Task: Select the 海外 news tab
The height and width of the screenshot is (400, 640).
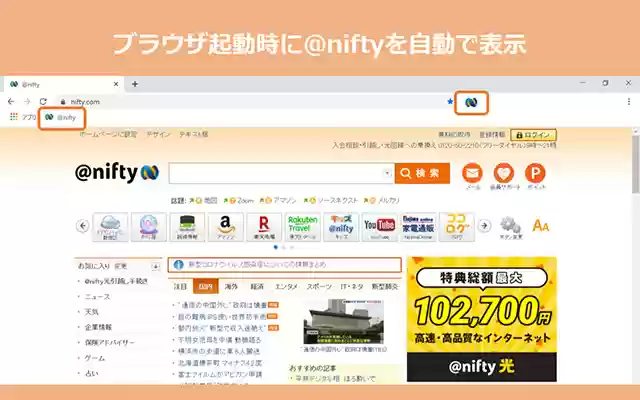Action: tap(231, 287)
